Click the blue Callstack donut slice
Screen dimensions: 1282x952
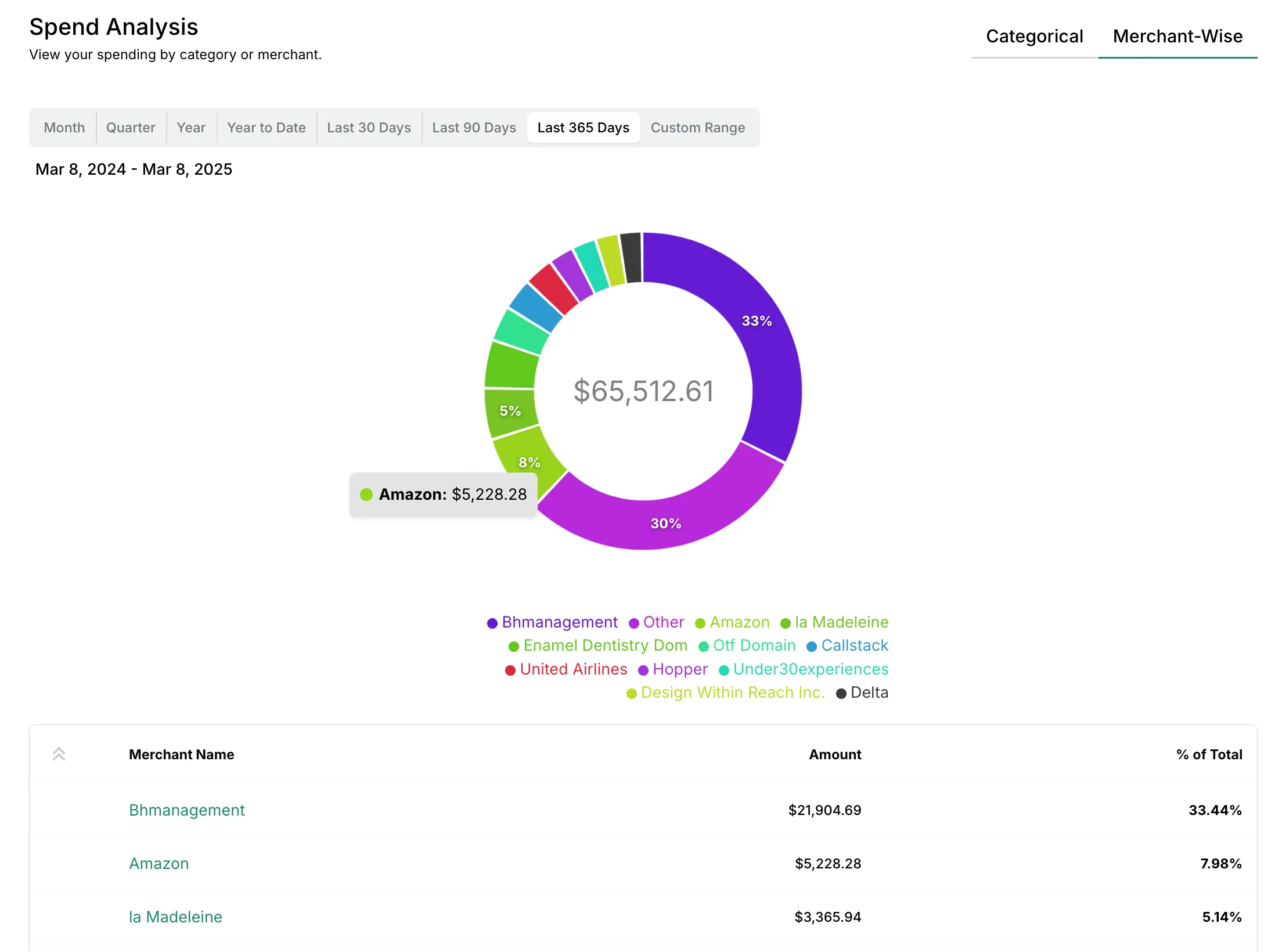click(x=536, y=308)
